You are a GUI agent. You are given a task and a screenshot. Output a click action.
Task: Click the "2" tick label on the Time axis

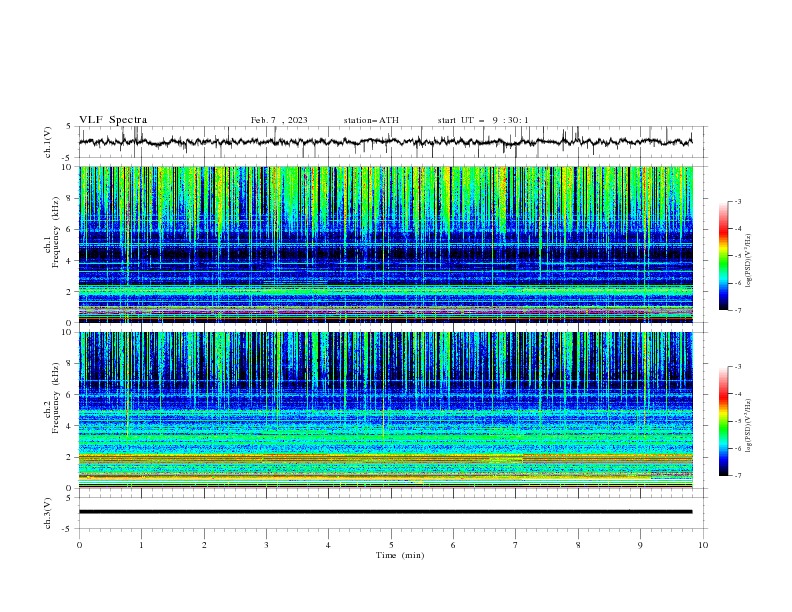click(204, 545)
